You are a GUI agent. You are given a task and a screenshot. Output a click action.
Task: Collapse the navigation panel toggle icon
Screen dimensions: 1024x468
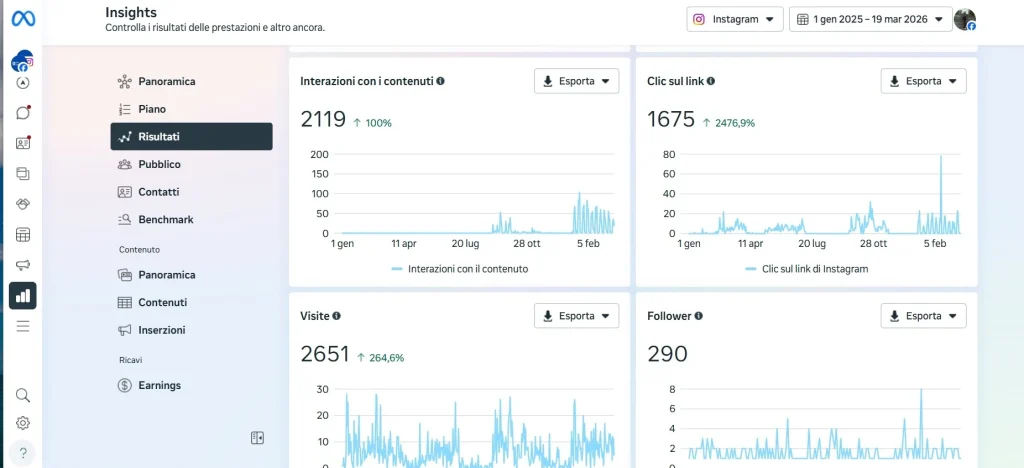pyautogui.click(x=257, y=437)
